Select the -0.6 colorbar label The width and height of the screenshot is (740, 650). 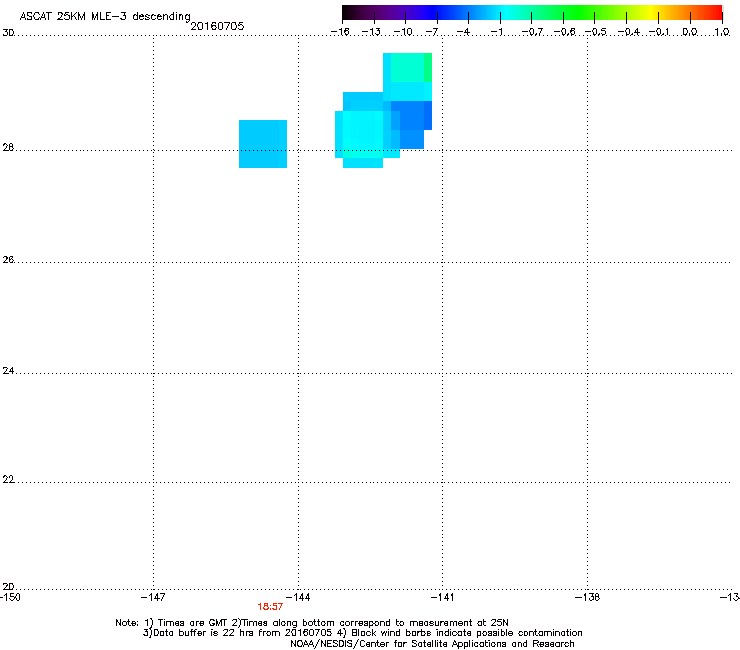click(564, 32)
